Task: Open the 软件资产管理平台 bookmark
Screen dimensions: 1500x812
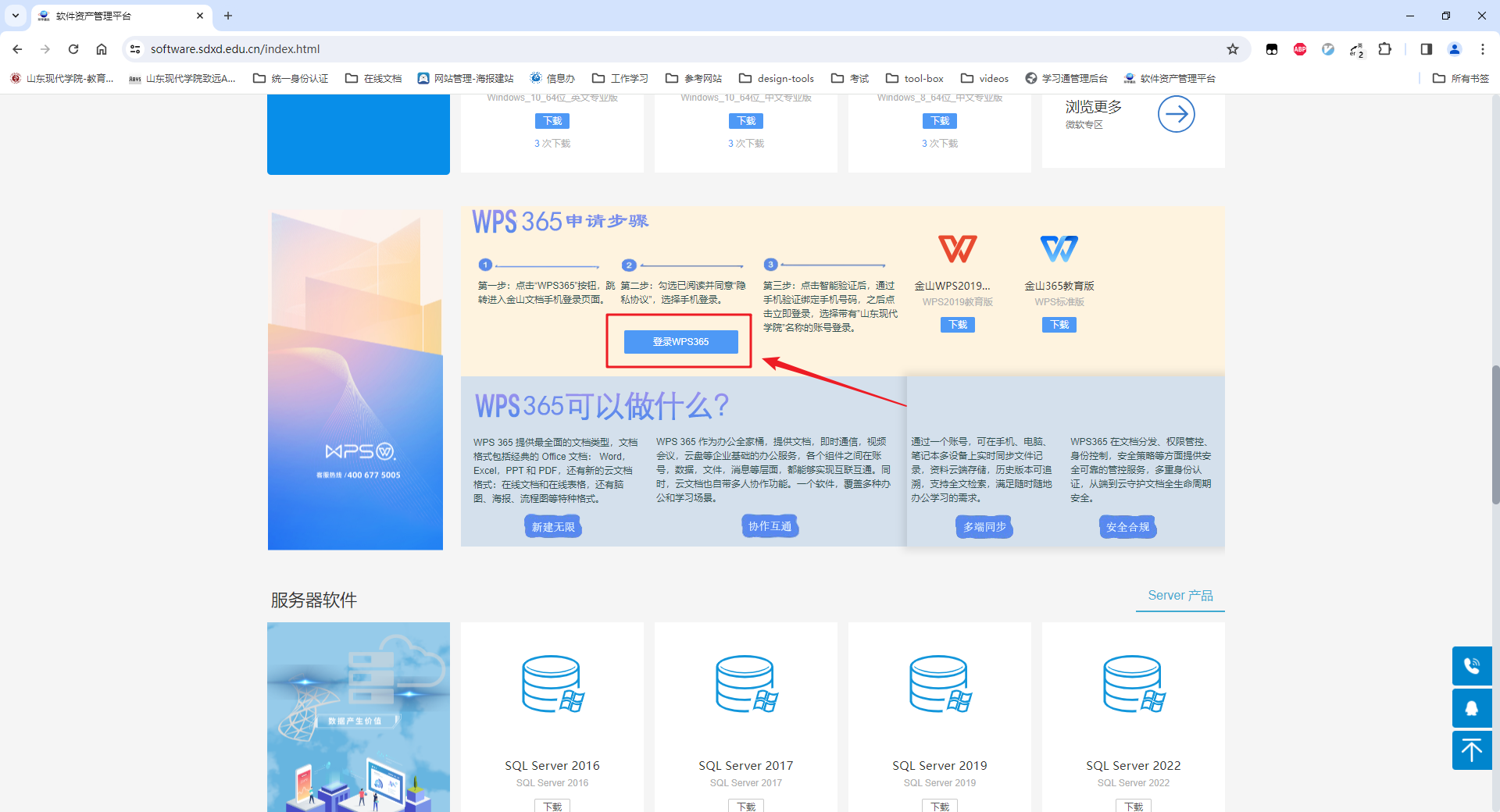Action: [1170, 78]
